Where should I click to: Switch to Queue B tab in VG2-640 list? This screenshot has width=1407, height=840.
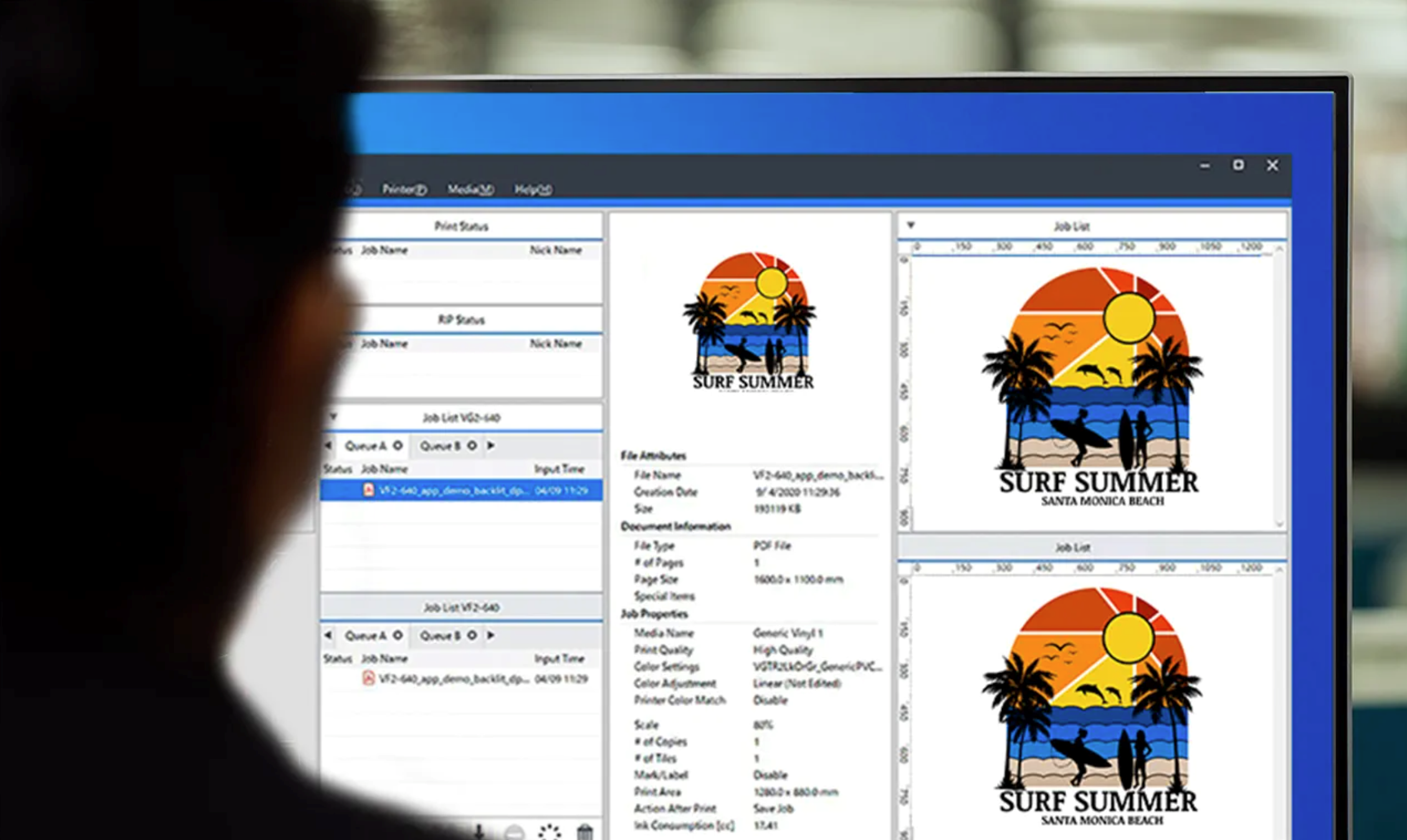(440, 446)
